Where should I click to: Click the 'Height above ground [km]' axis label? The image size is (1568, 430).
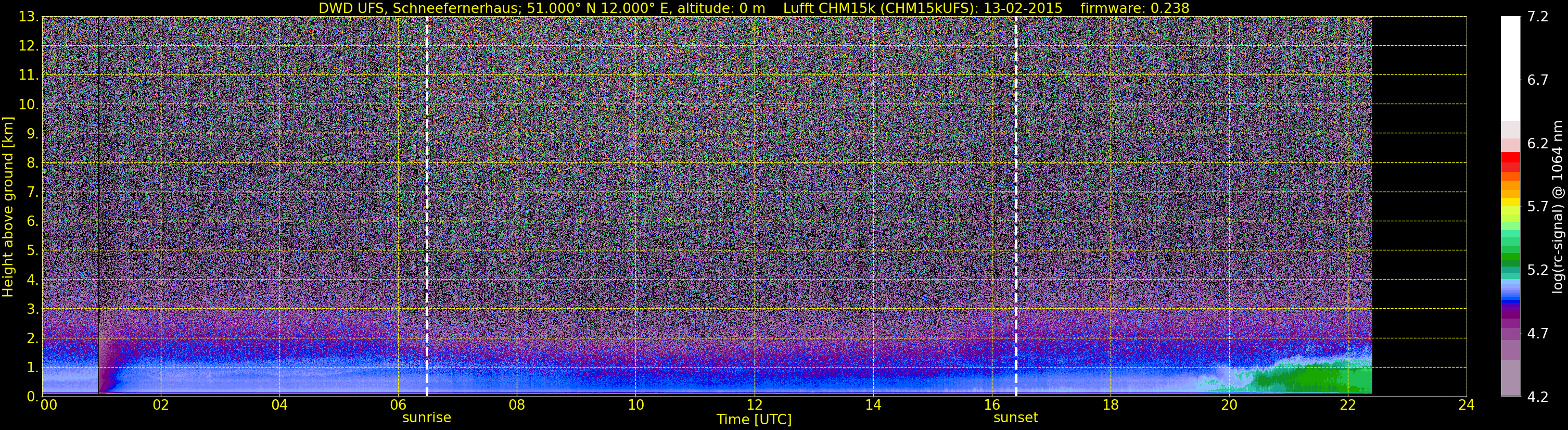8,207
